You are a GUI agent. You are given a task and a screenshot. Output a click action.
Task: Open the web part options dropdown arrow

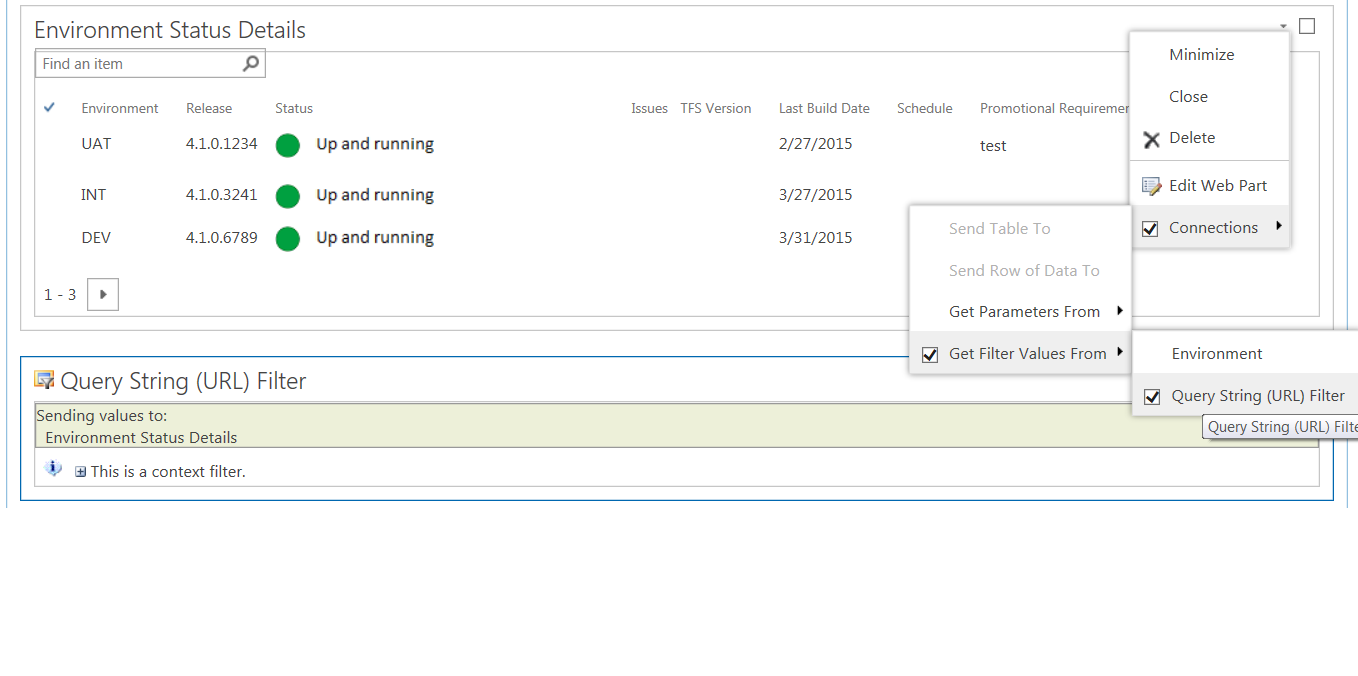pyautogui.click(x=1283, y=25)
